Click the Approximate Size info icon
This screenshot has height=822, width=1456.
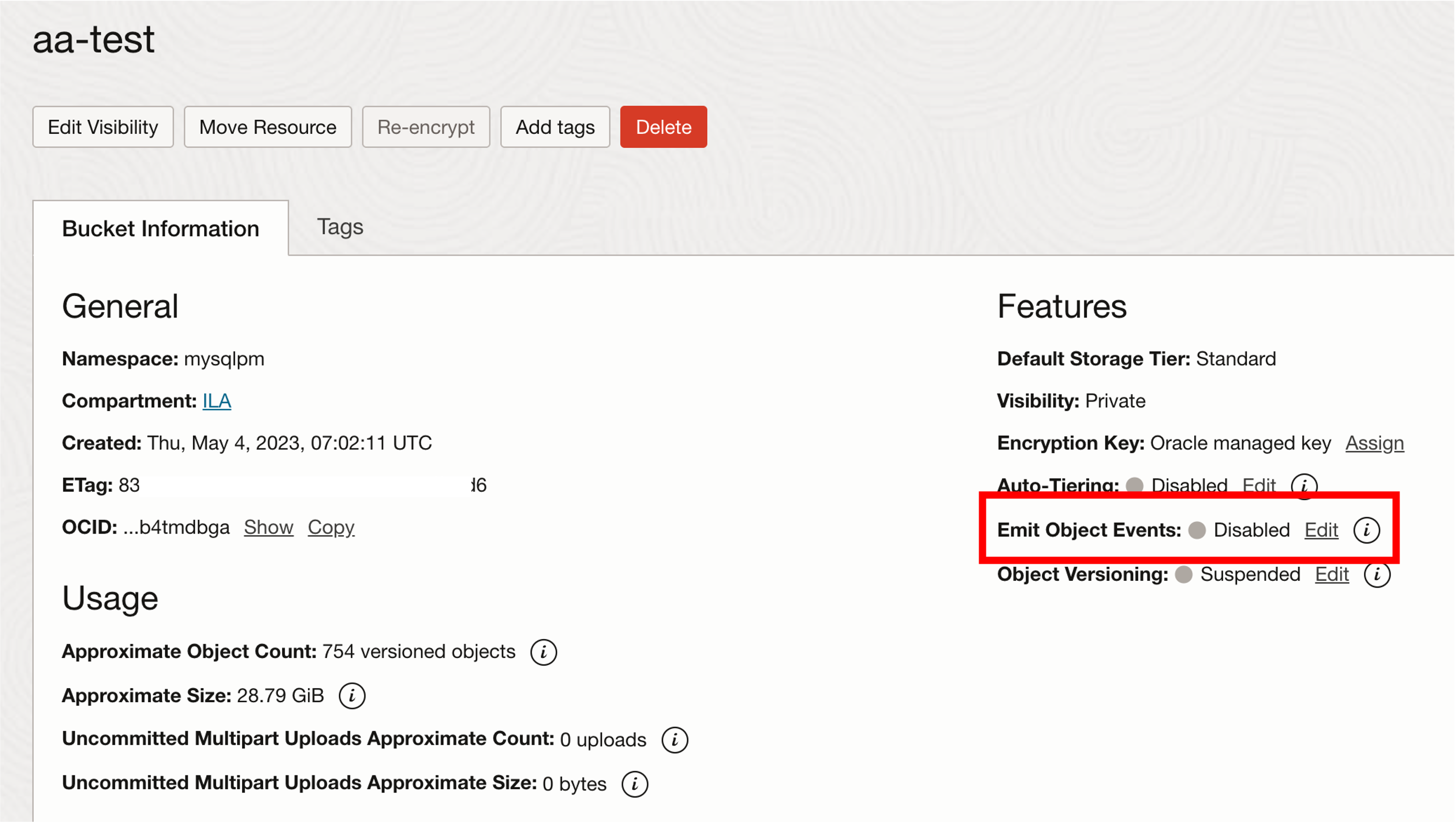click(351, 695)
